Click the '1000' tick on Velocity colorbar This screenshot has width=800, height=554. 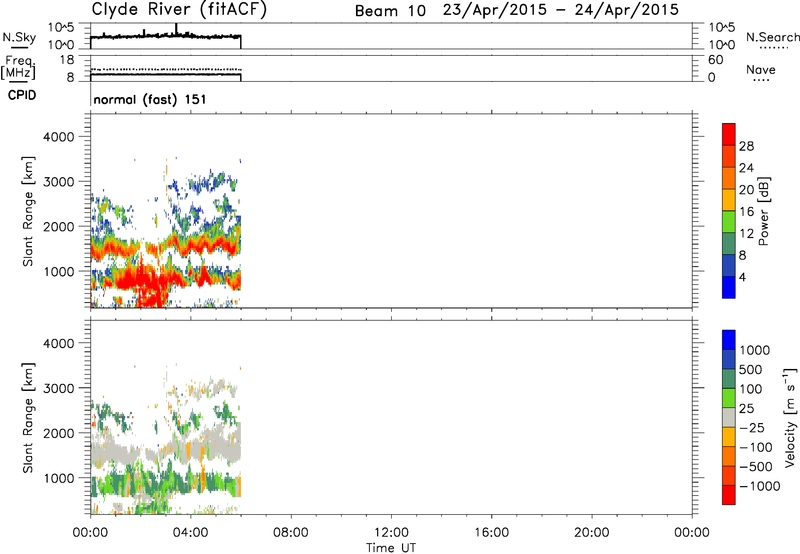point(755,350)
